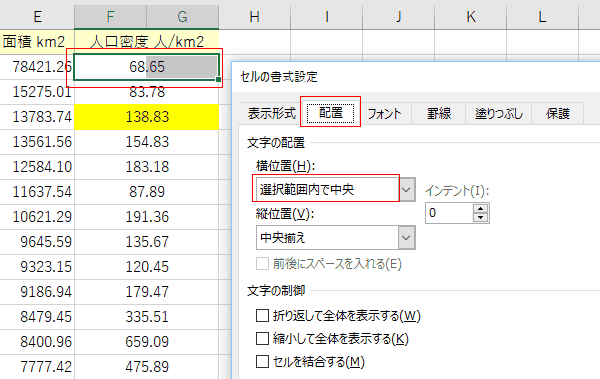
Task: Check the セルを結合する checkbox
Action: click(262, 362)
